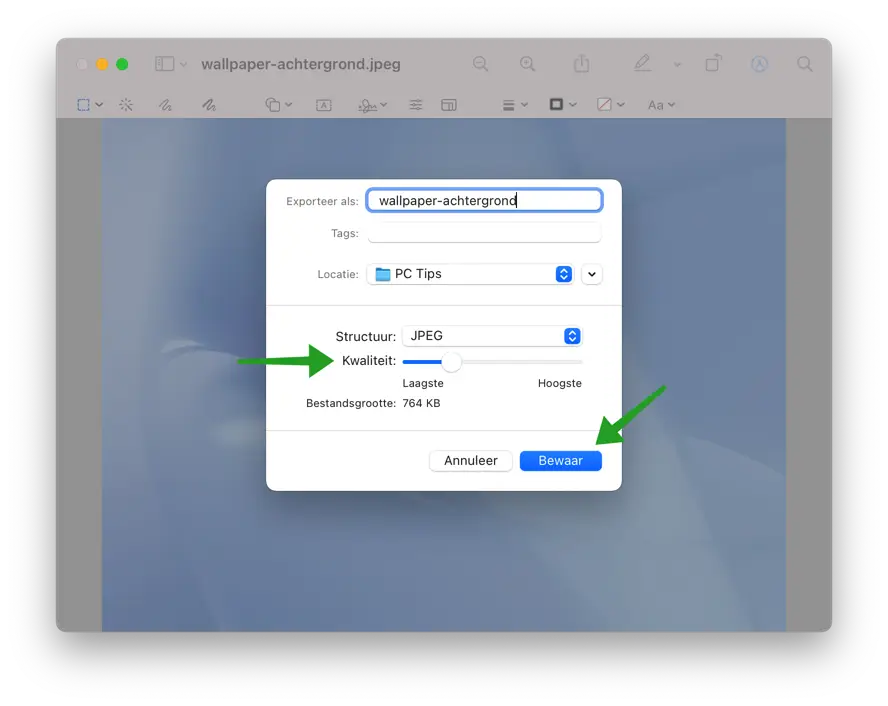Click the Hoogste label under slider
The width and height of the screenshot is (888, 706).
click(x=560, y=383)
